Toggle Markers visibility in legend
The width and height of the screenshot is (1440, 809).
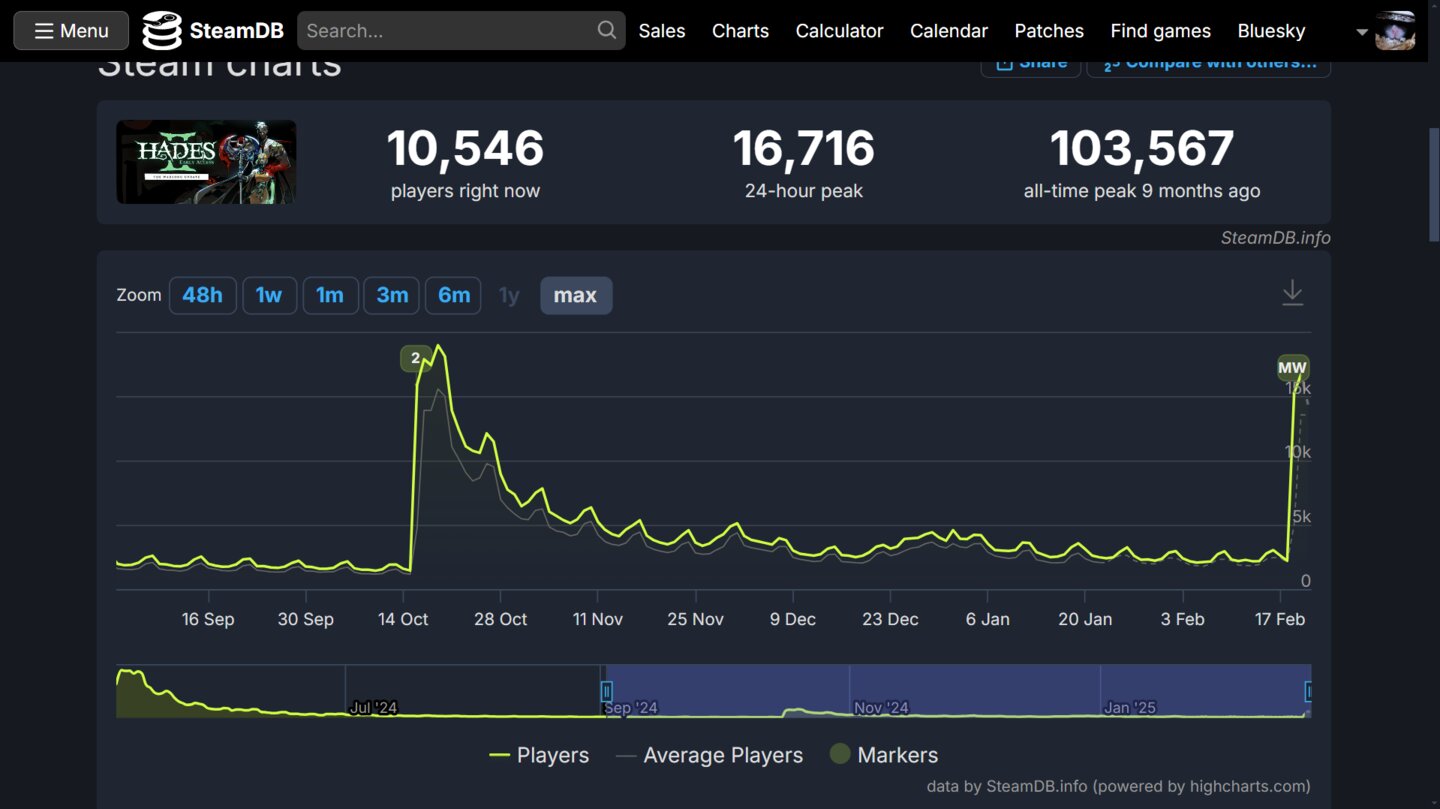coord(884,755)
